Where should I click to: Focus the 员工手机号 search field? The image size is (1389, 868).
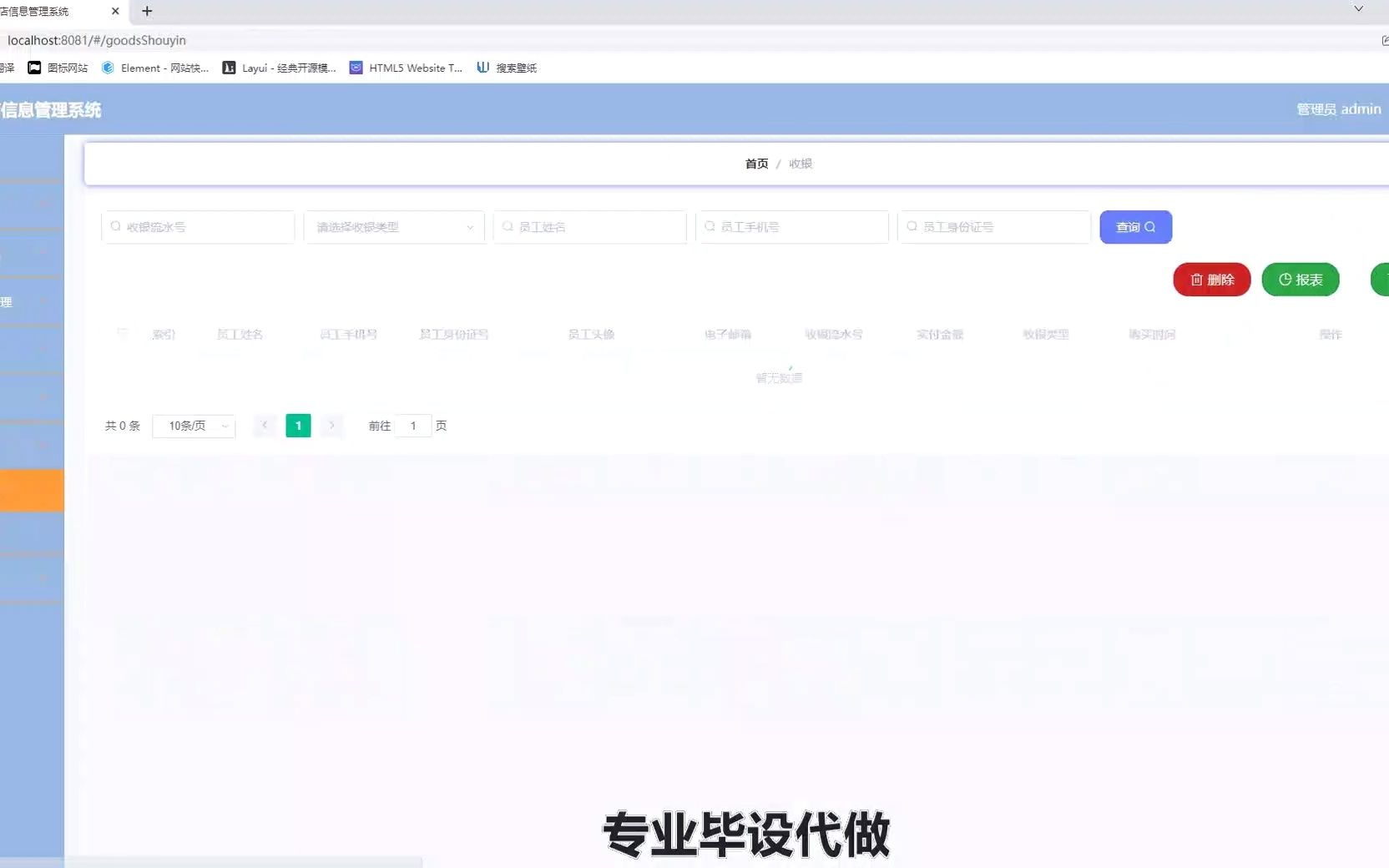tap(791, 227)
